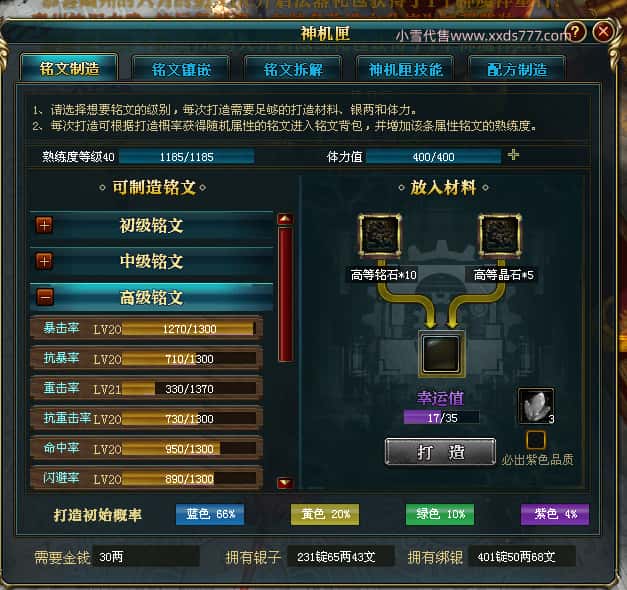This screenshot has height=590, width=627.
Task: Click the purple 紫色 4% probability swatch
Action: (555, 514)
